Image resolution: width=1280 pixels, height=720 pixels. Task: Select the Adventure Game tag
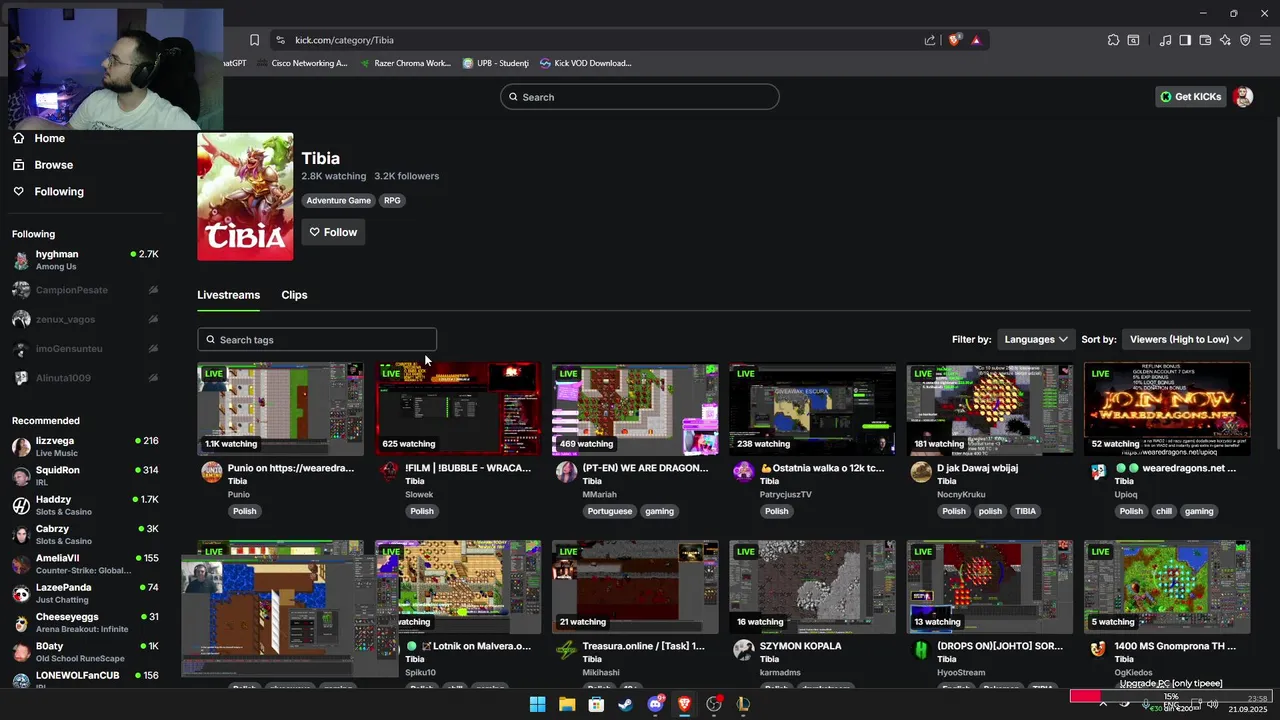338,200
